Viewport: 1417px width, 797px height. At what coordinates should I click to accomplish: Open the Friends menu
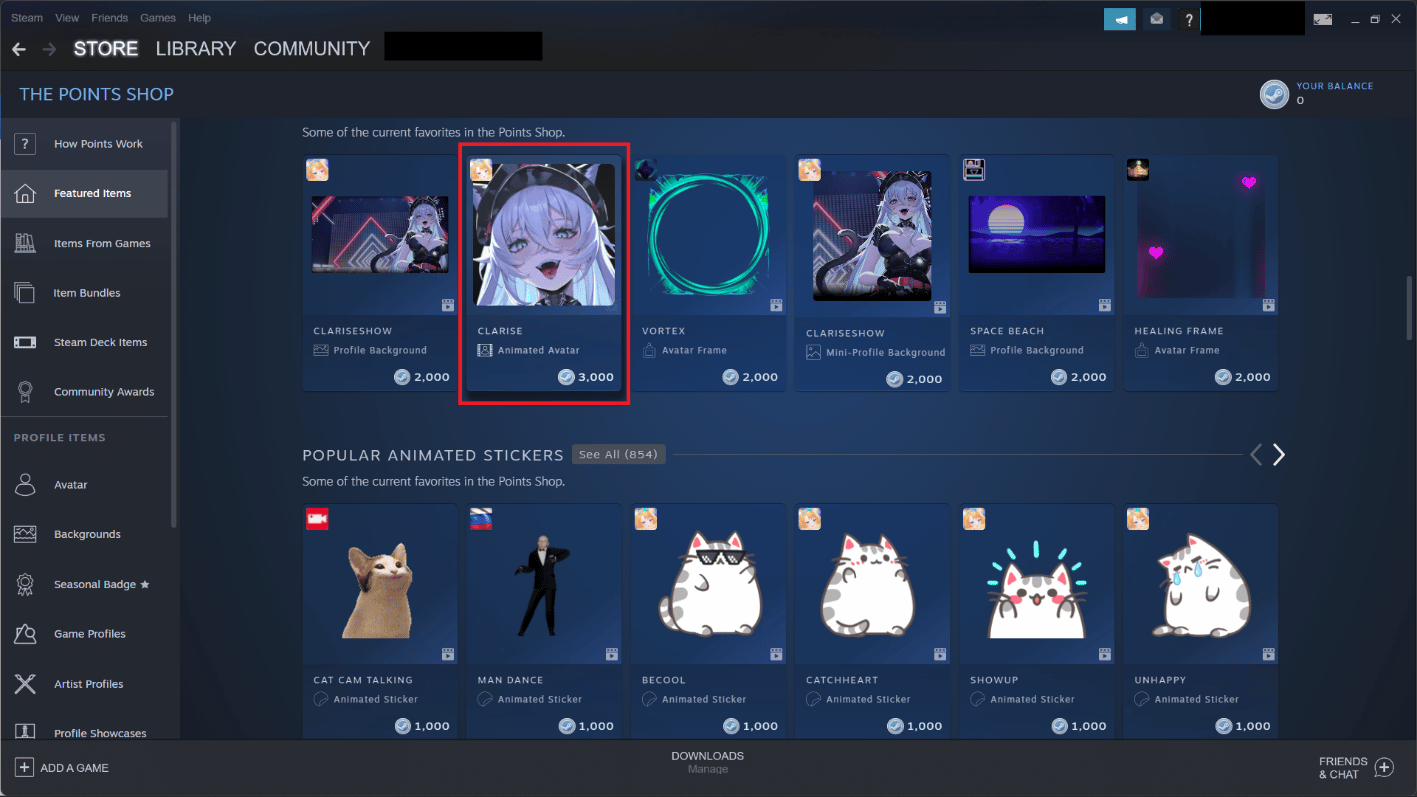(x=109, y=18)
